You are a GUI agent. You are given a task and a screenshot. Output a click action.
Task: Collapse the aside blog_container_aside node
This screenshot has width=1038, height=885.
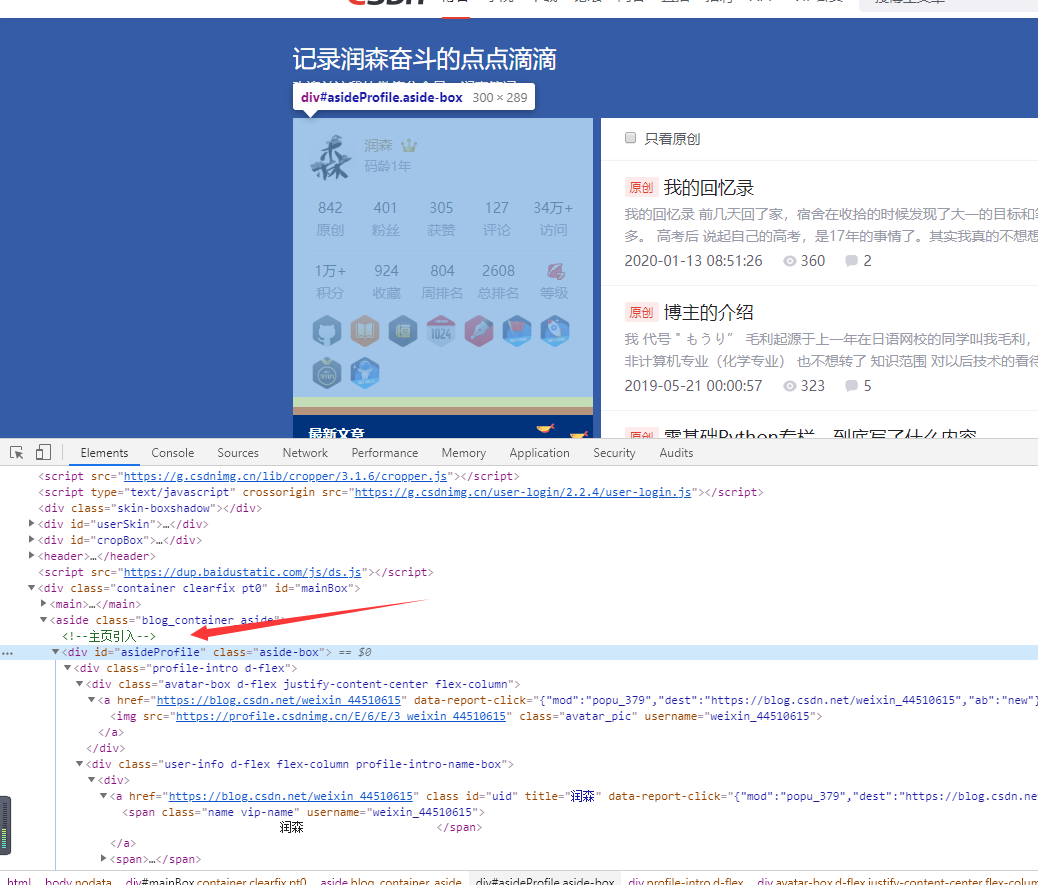coord(43,620)
